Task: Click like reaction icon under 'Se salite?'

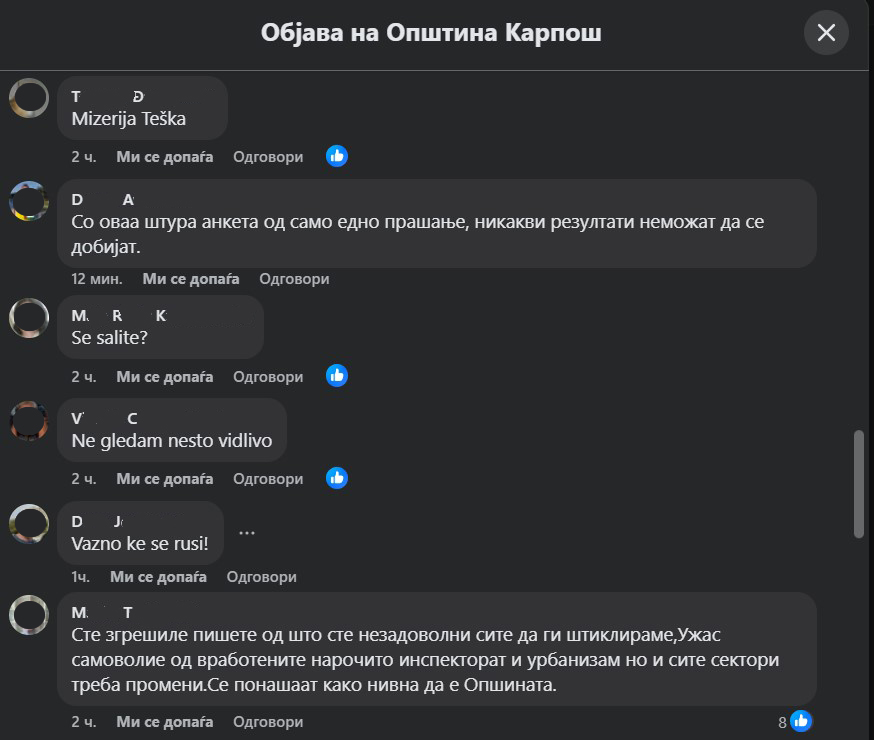Action: (337, 376)
